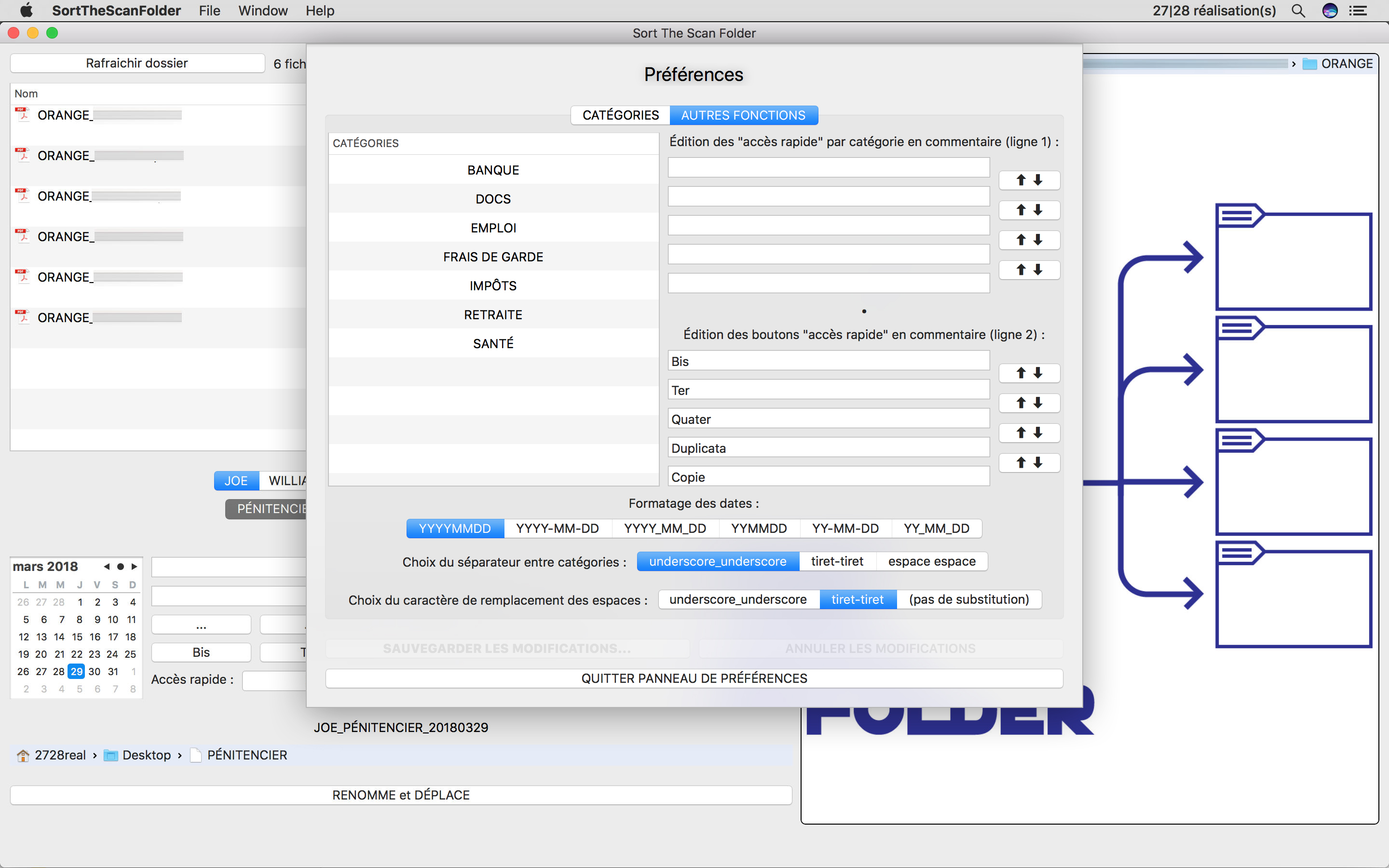The image size is (1389, 868).
Task: Click the Quater text field
Action: pyautogui.click(x=828, y=419)
